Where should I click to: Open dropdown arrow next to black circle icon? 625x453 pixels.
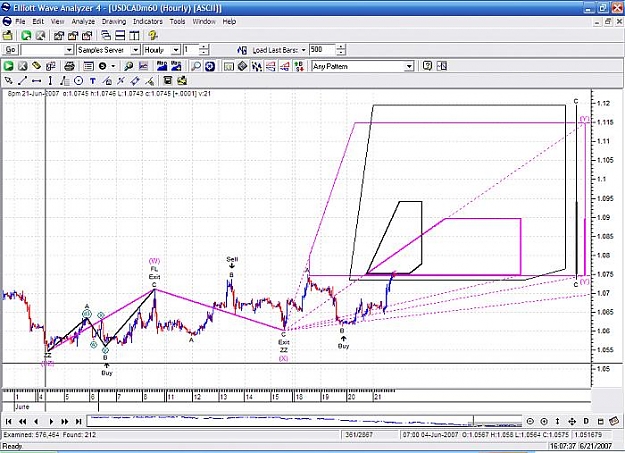point(114,66)
